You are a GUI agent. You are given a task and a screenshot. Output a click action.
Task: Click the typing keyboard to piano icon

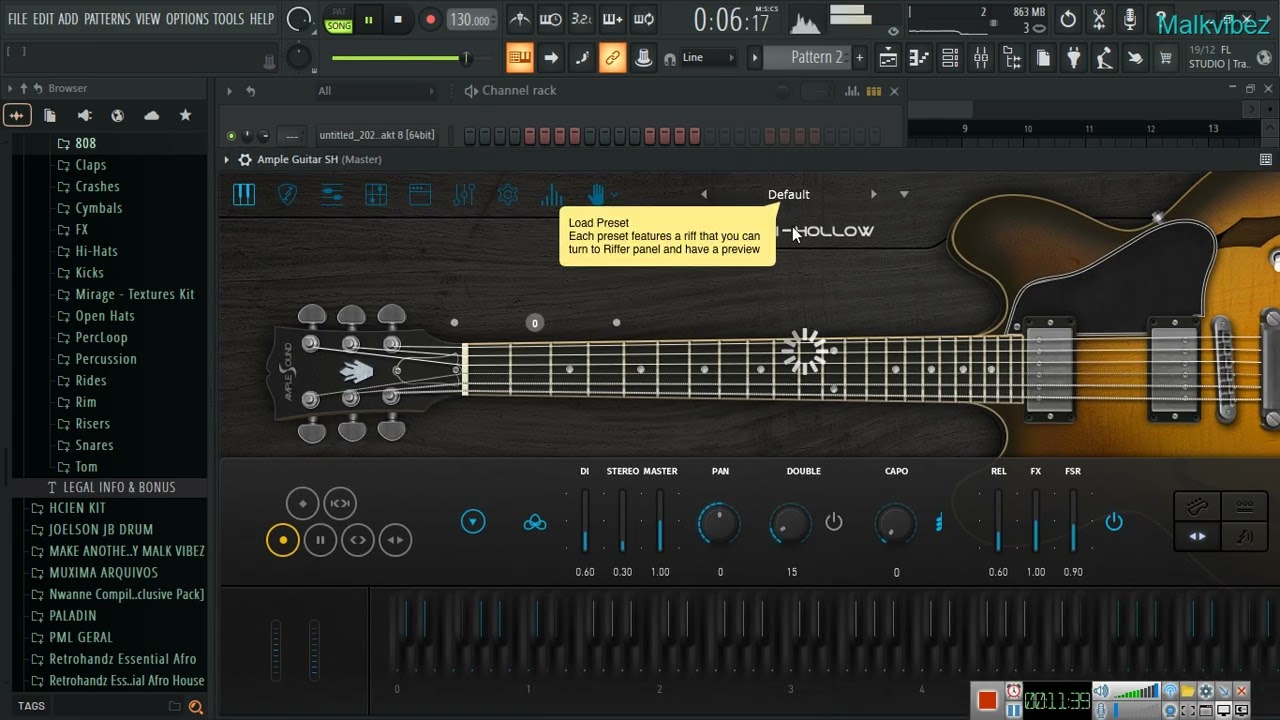pyautogui.click(x=520, y=58)
